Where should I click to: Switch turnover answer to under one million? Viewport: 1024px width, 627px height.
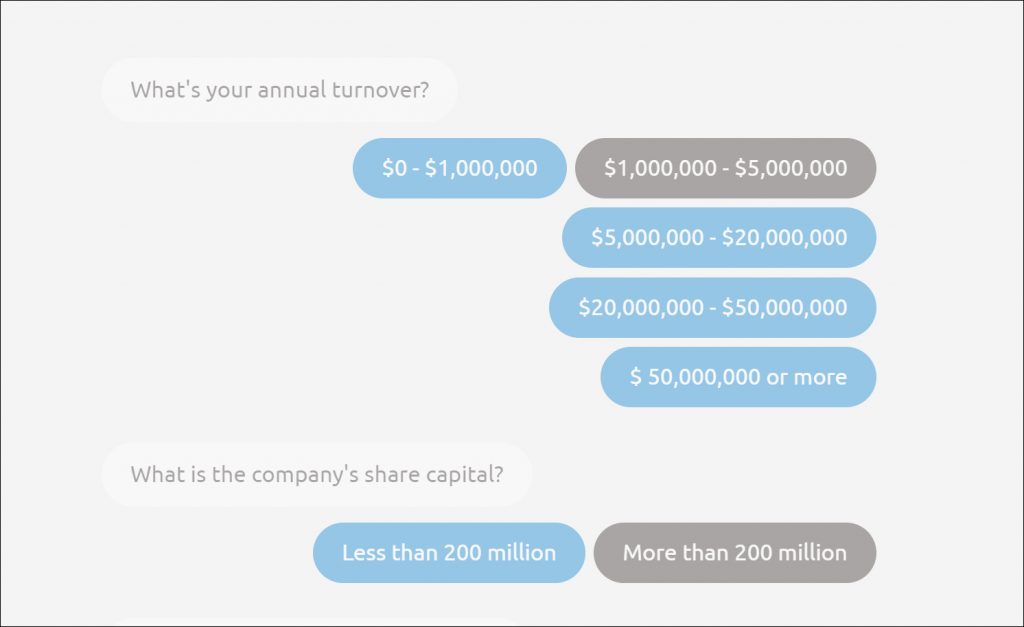pos(459,168)
